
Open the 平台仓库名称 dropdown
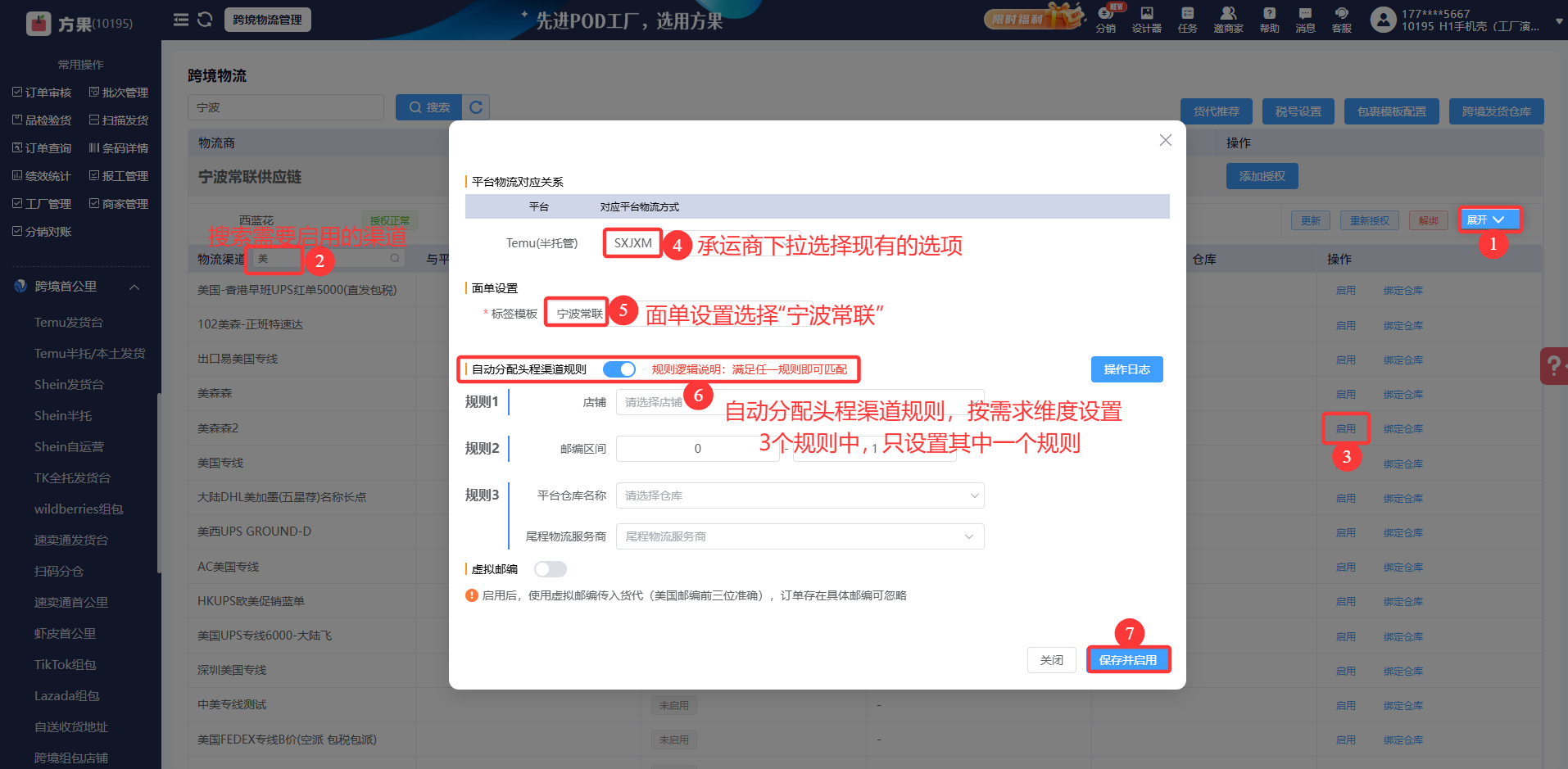click(x=800, y=495)
